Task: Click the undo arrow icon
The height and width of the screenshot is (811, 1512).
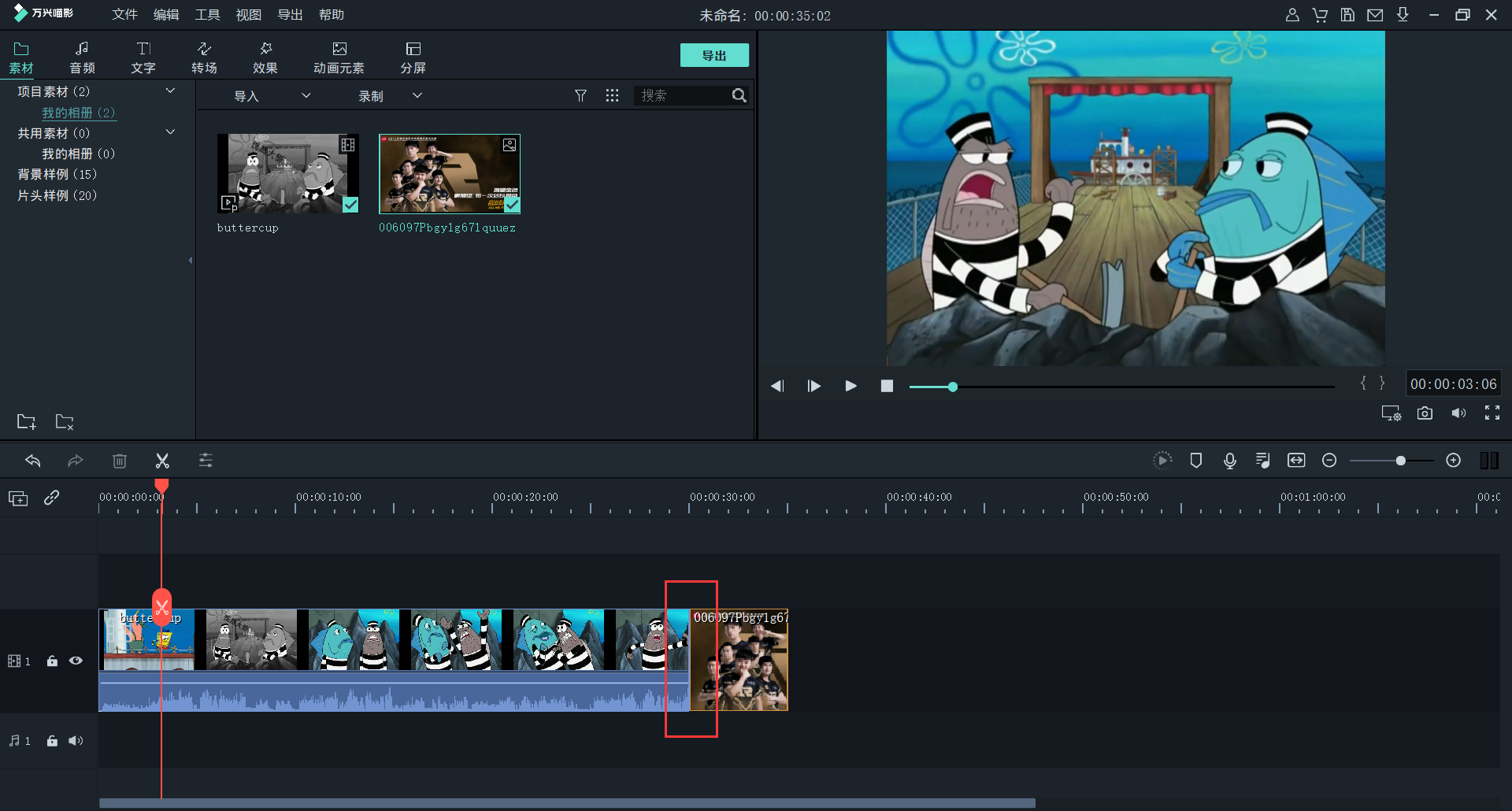Action: [x=33, y=461]
